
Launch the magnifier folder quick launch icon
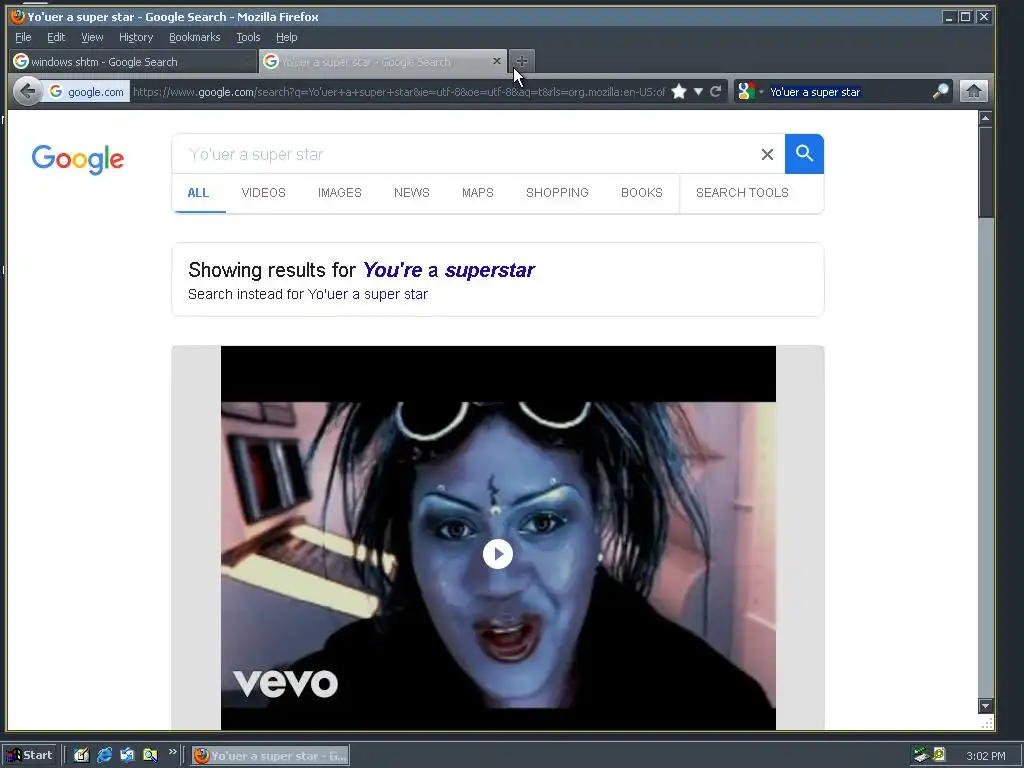[150, 755]
